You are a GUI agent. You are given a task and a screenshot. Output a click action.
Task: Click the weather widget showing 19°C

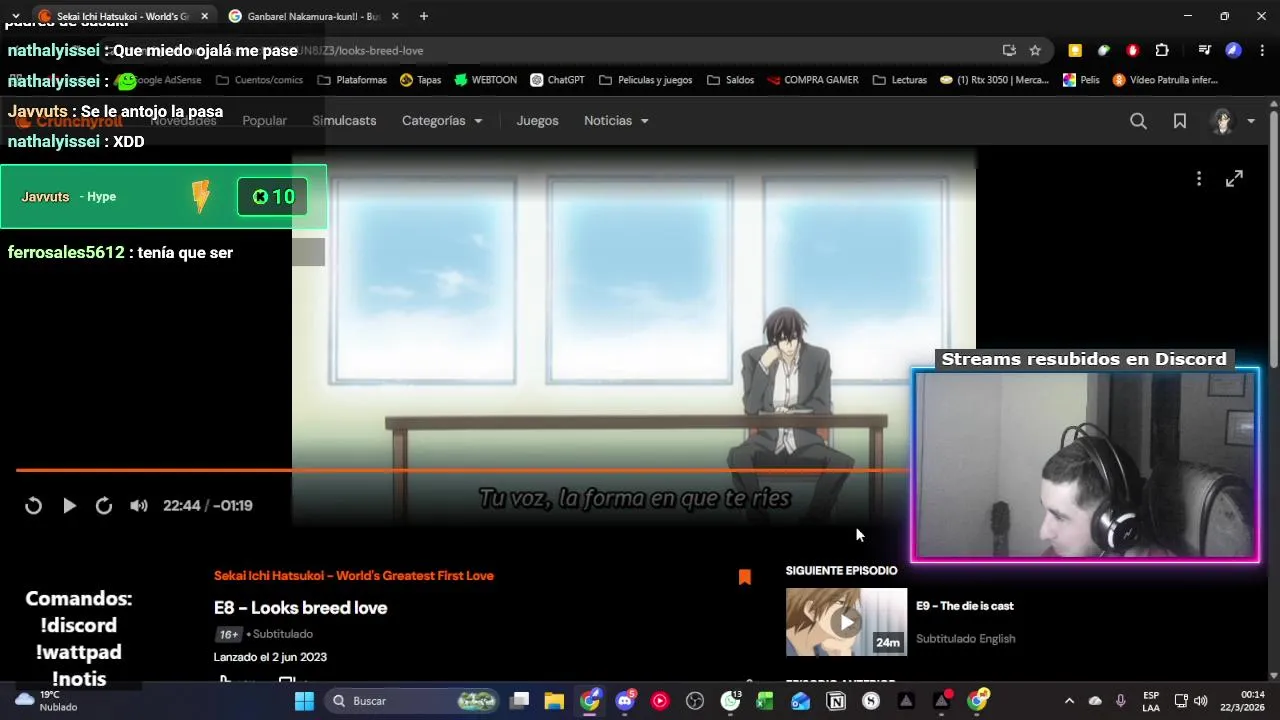(x=46, y=701)
